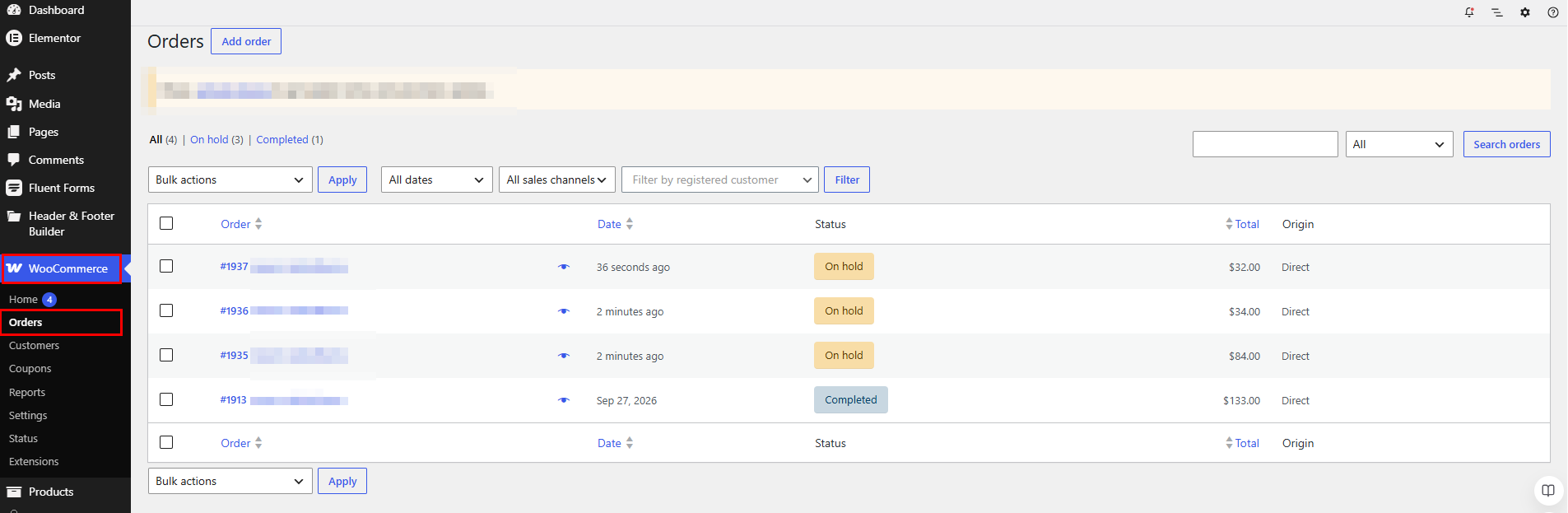Open order #1937 link
1568x513 pixels.
[234, 267]
